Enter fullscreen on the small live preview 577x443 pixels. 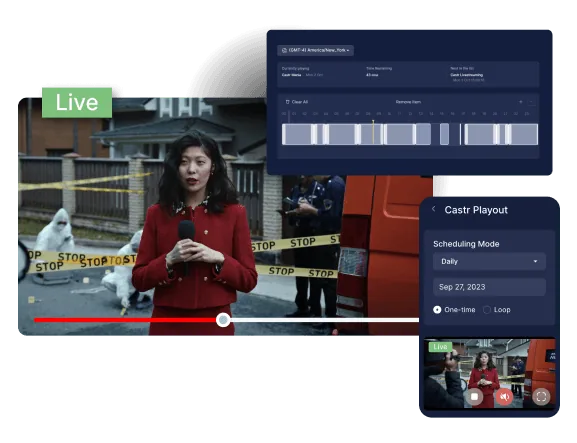(541, 396)
